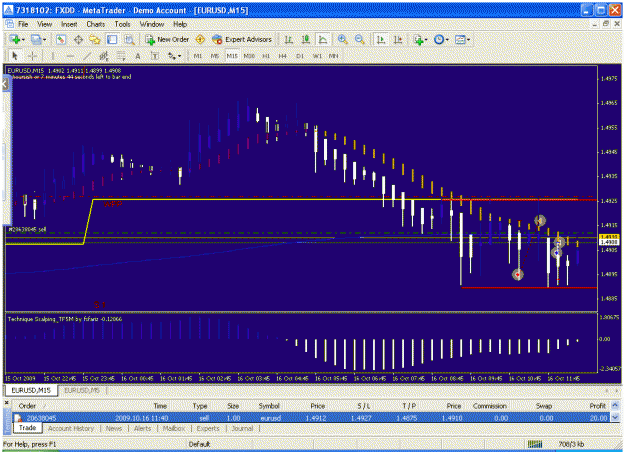Viewport: 625px width, 452px height.
Task: Toggle the Market Watch window icon
Action: pyautogui.click(x=61, y=39)
